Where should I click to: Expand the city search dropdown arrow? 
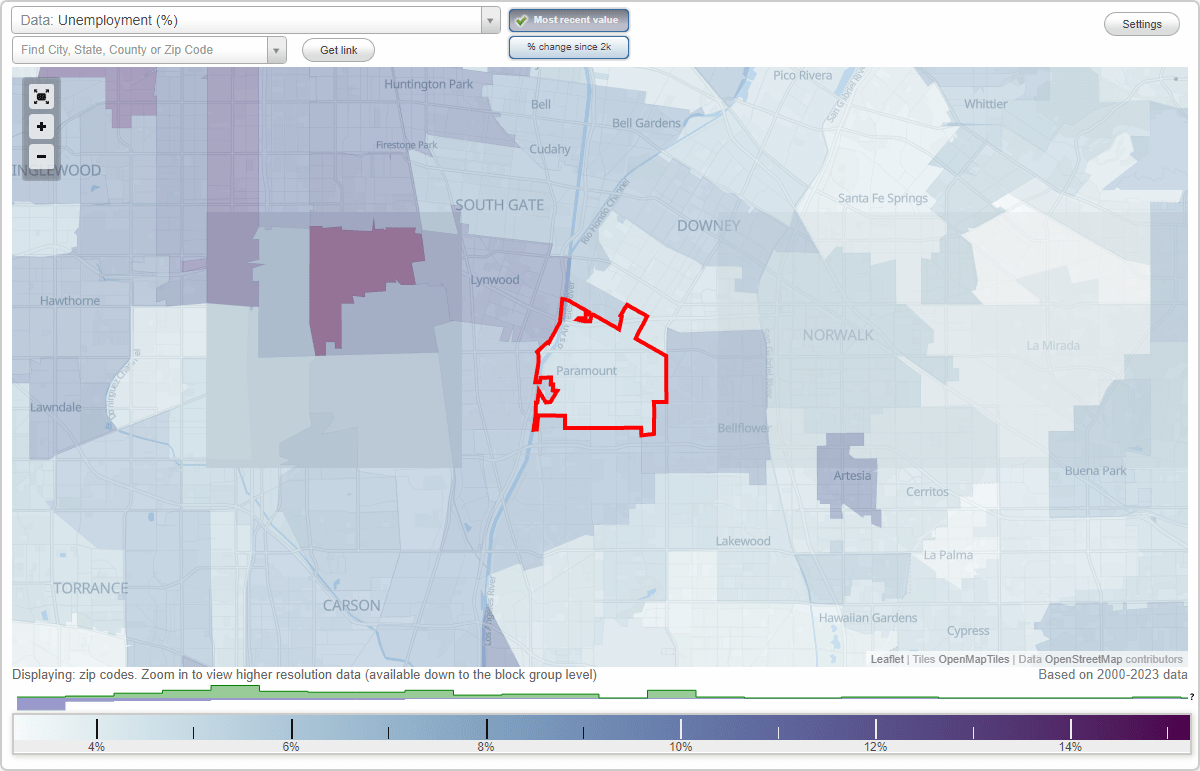[x=277, y=48]
